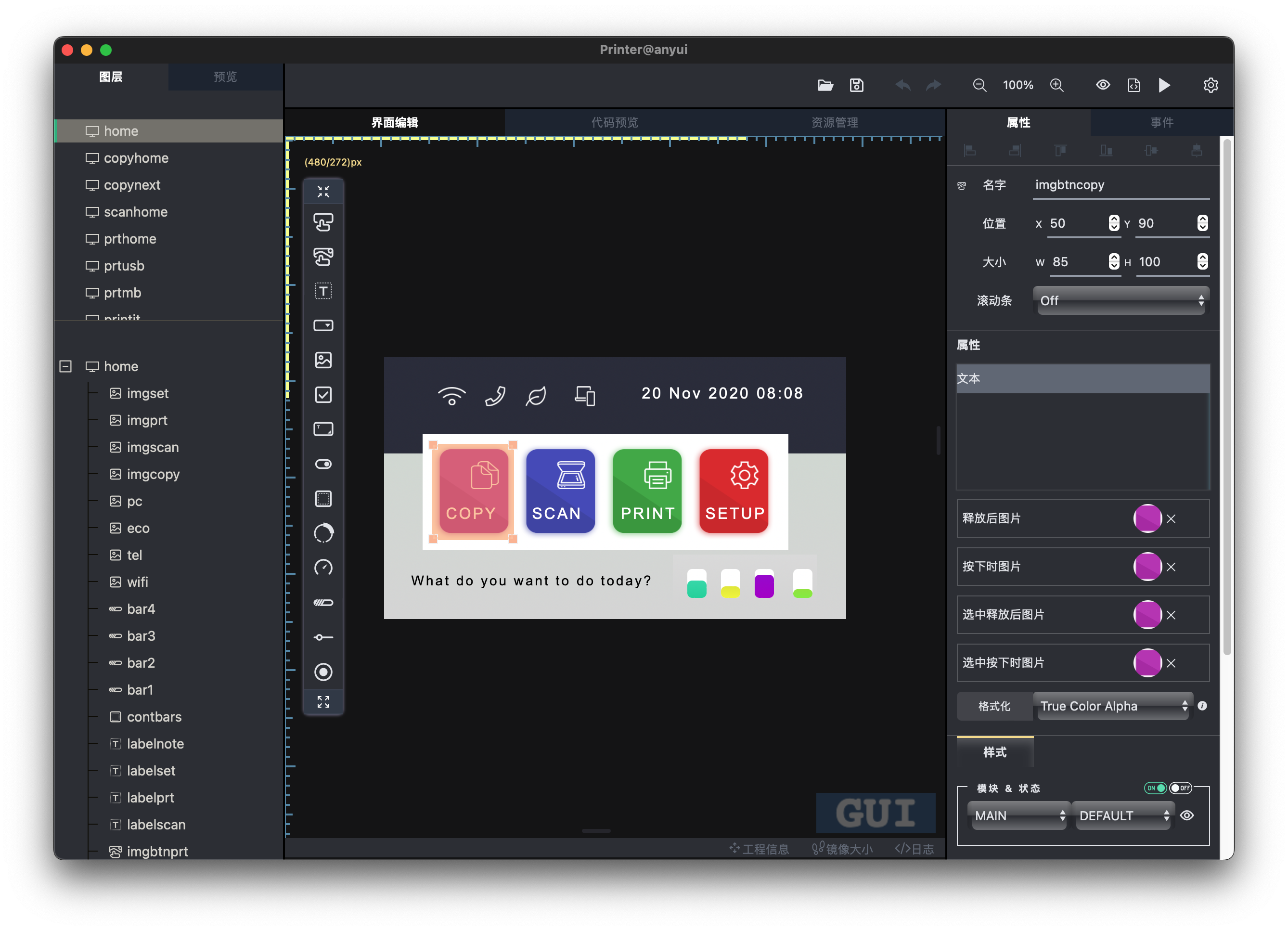Click the eye visibility toggle next to DEFAULT

click(1187, 815)
